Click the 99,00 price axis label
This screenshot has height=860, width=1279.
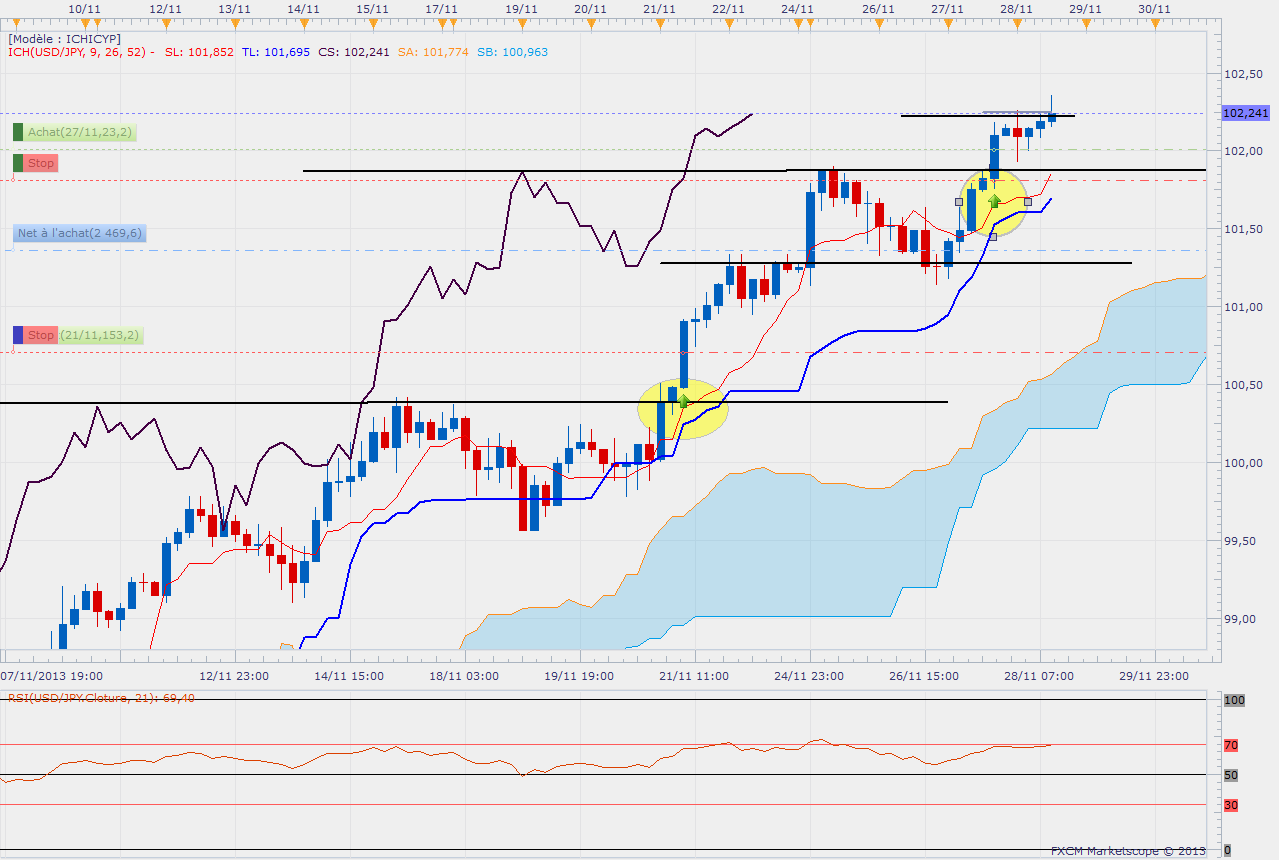(1243, 619)
